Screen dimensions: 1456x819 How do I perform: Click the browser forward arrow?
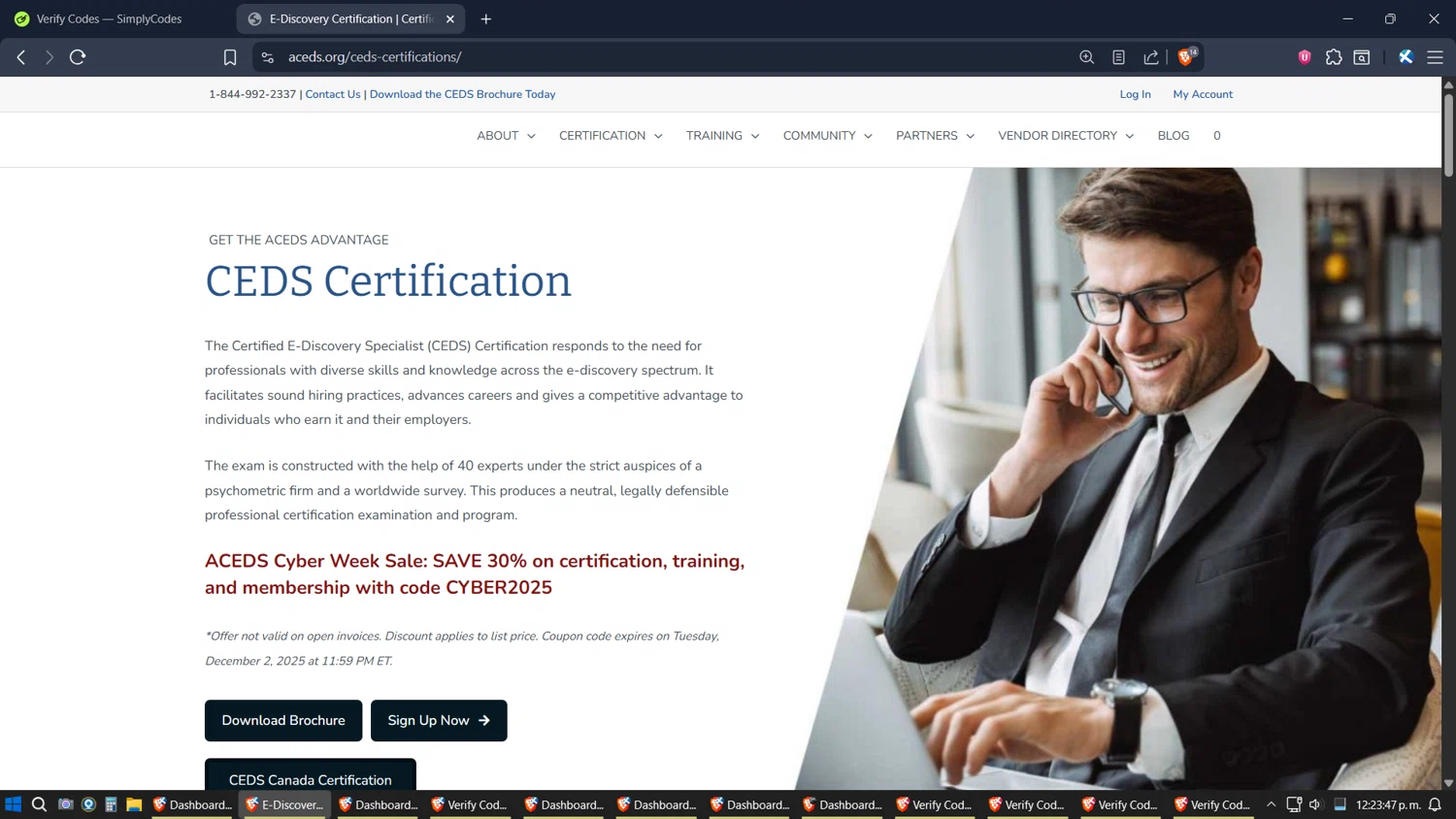(49, 57)
